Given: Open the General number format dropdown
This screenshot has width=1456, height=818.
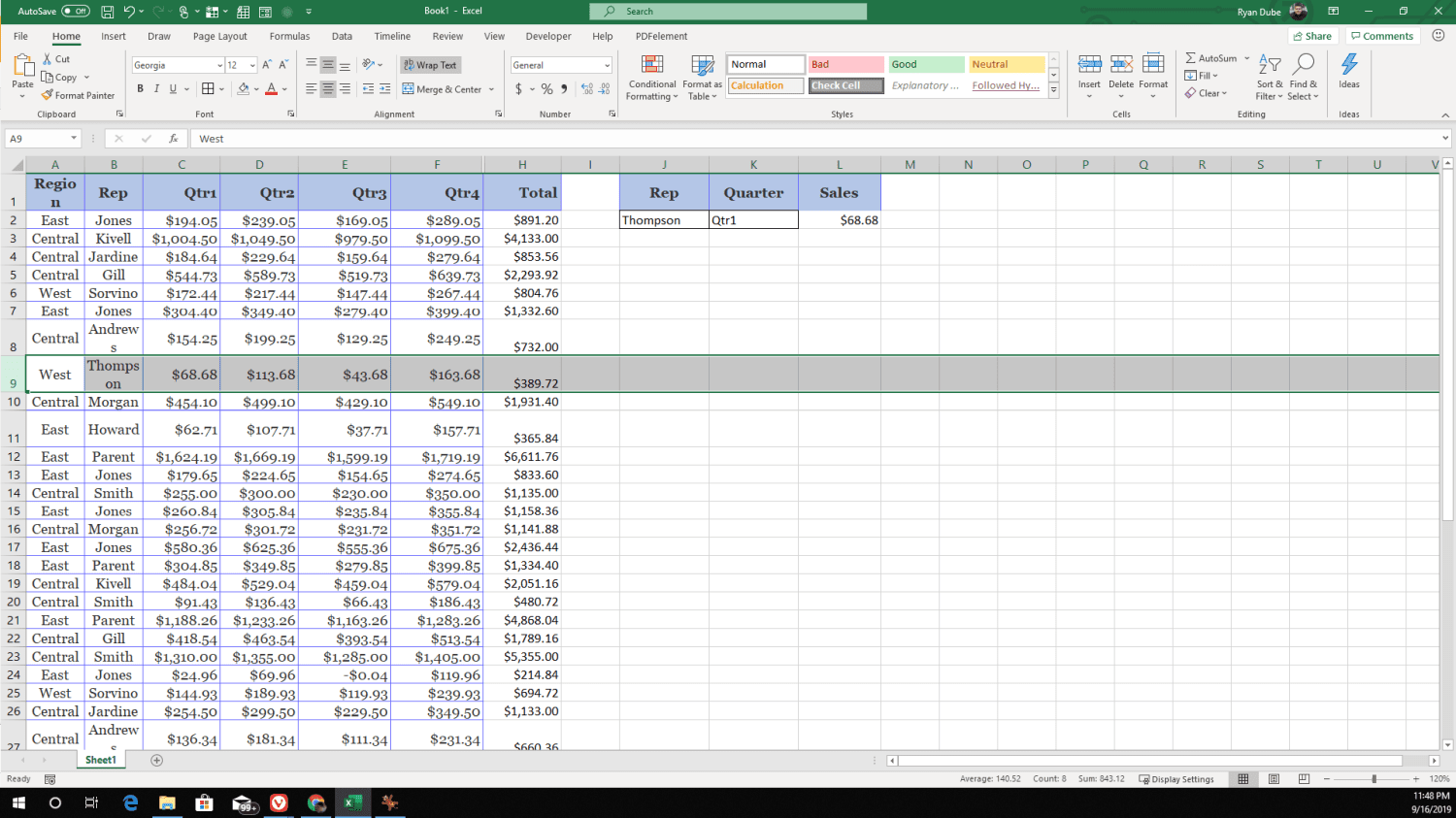Looking at the screenshot, I should point(607,65).
